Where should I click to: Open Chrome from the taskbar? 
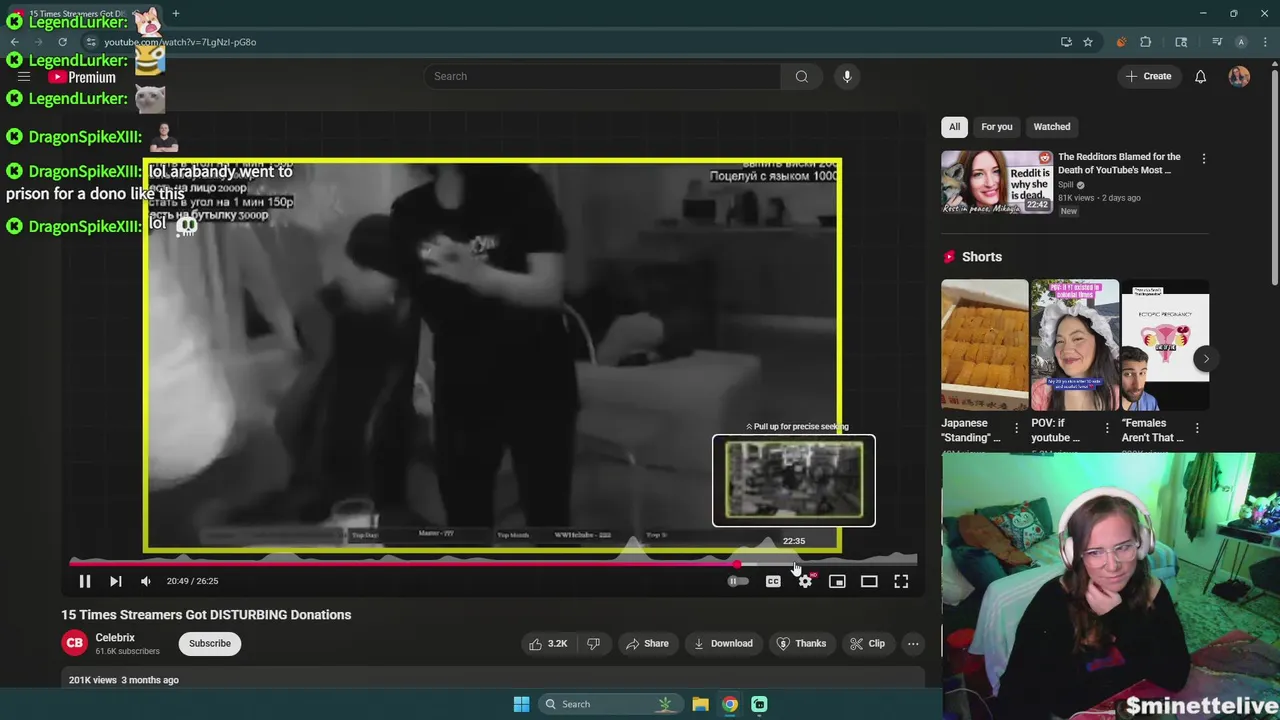(730, 704)
